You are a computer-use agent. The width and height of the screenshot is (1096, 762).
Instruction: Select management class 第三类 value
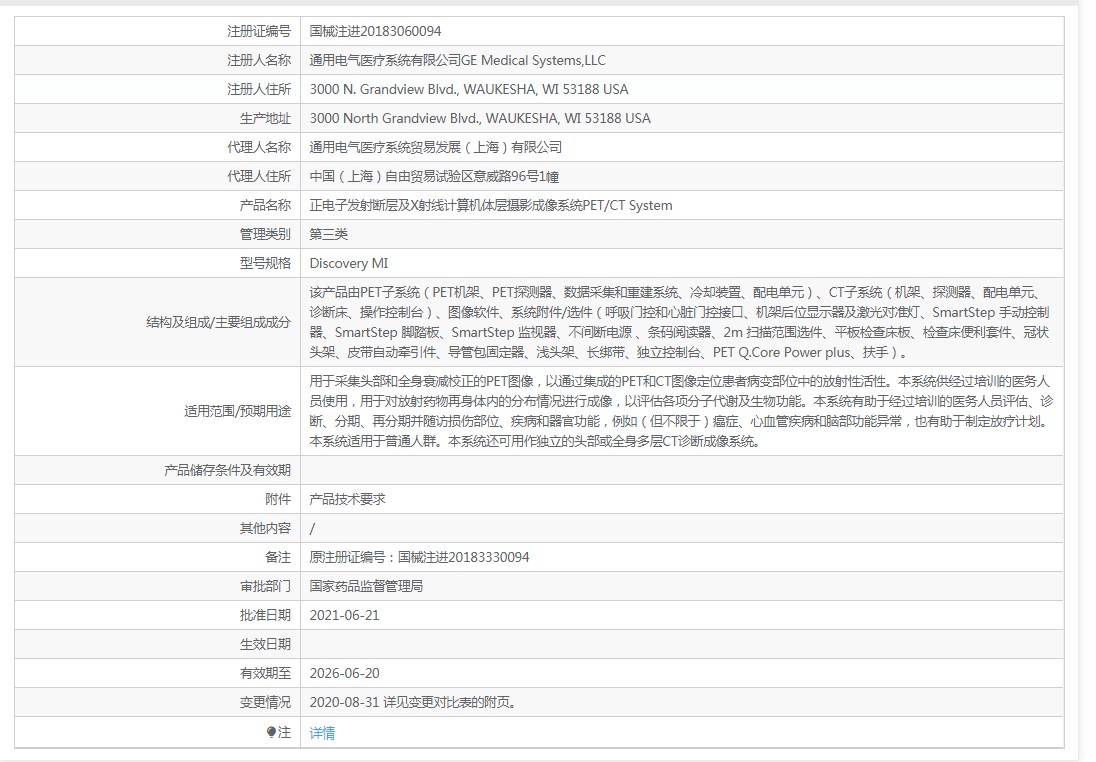coord(329,234)
